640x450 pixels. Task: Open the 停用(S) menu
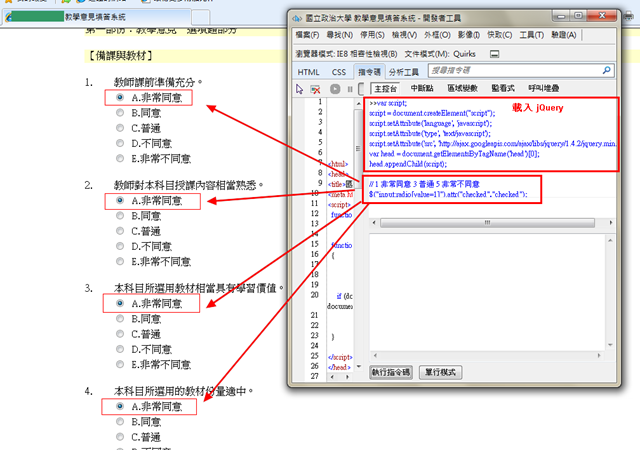coord(372,35)
